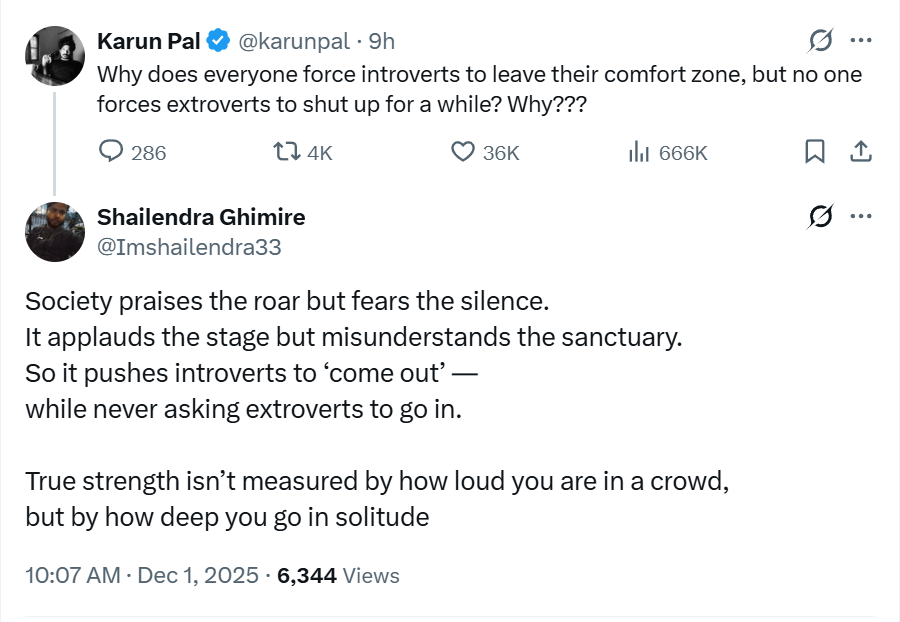This screenshot has width=900, height=622.
Task: Open the @Imshailendra33 handle link
Action: (189, 247)
